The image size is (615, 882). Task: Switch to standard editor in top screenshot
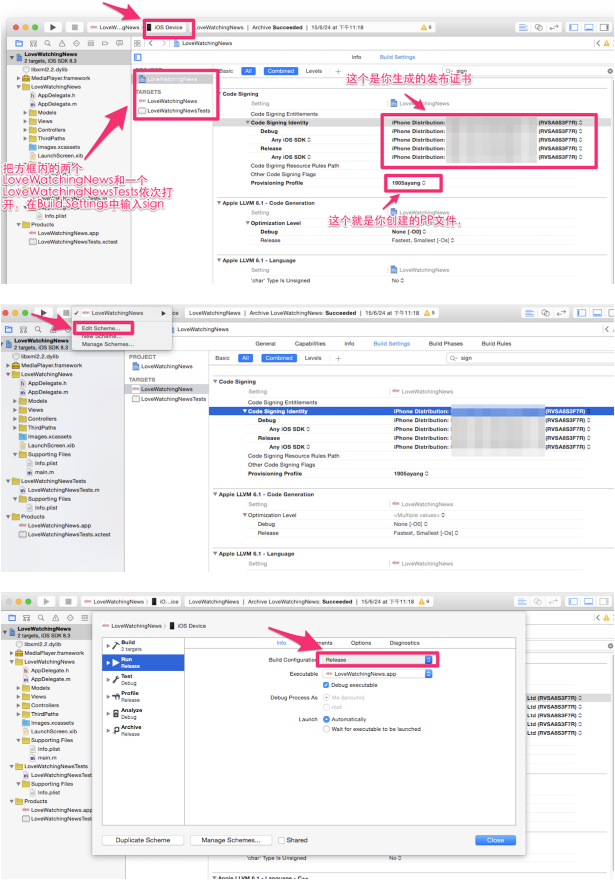pyautogui.click(x=523, y=27)
